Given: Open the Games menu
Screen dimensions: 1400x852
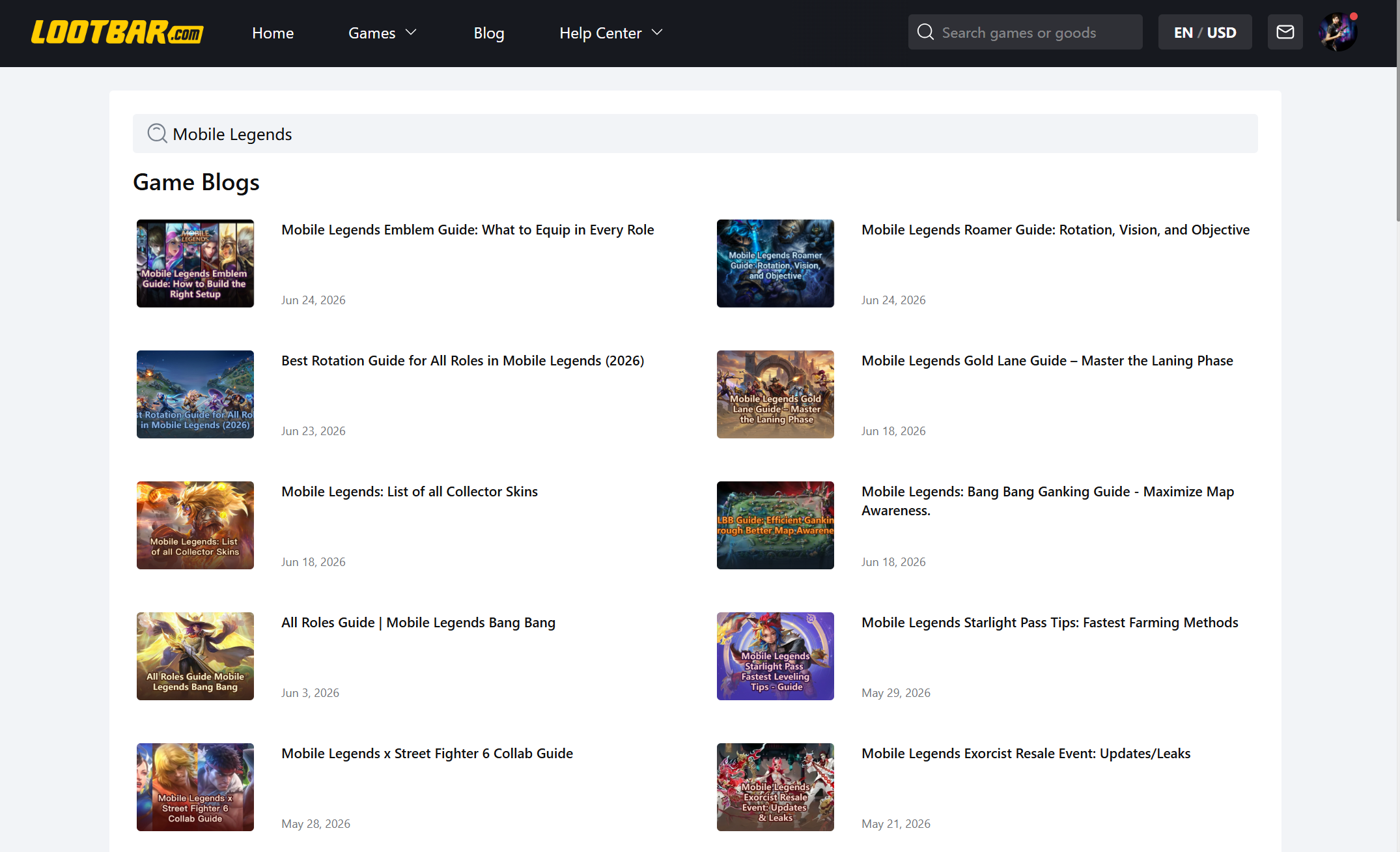Looking at the screenshot, I should tap(372, 33).
